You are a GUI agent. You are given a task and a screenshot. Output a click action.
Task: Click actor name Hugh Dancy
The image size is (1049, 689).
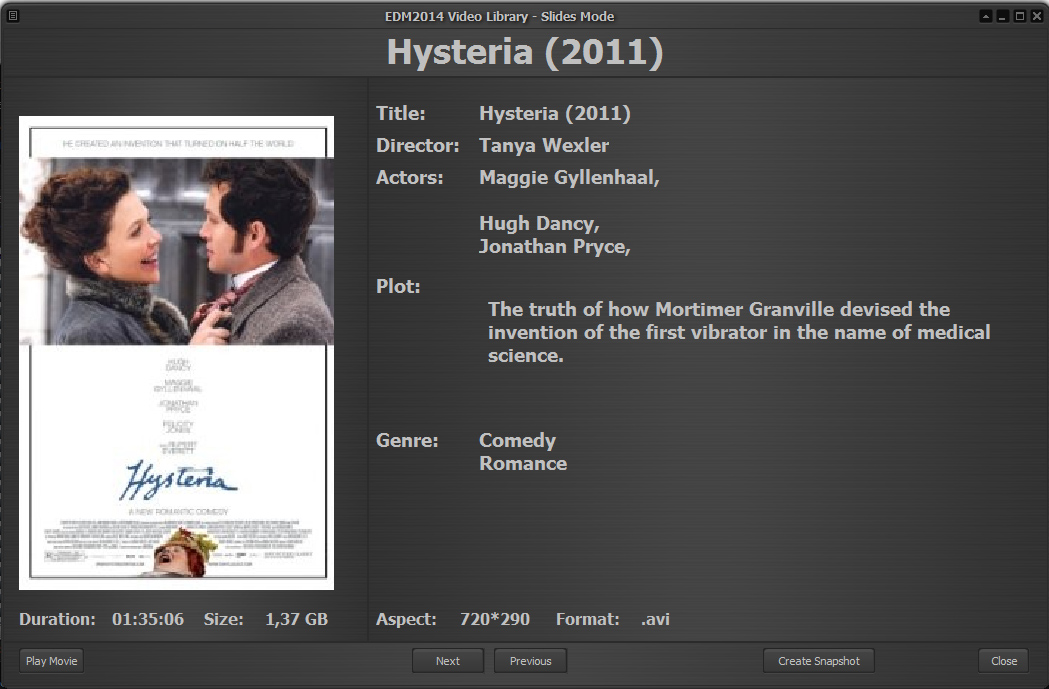[x=539, y=223]
